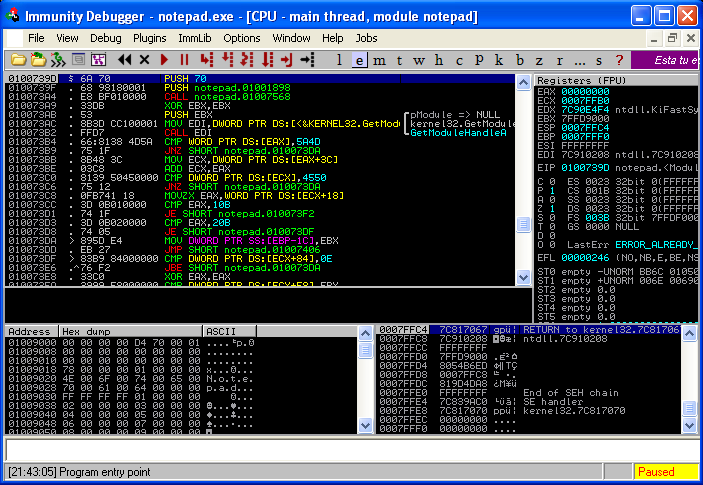Show Log window via the 'l' button
The height and width of the screenshot is (485, 703).
tap(341, 59)
